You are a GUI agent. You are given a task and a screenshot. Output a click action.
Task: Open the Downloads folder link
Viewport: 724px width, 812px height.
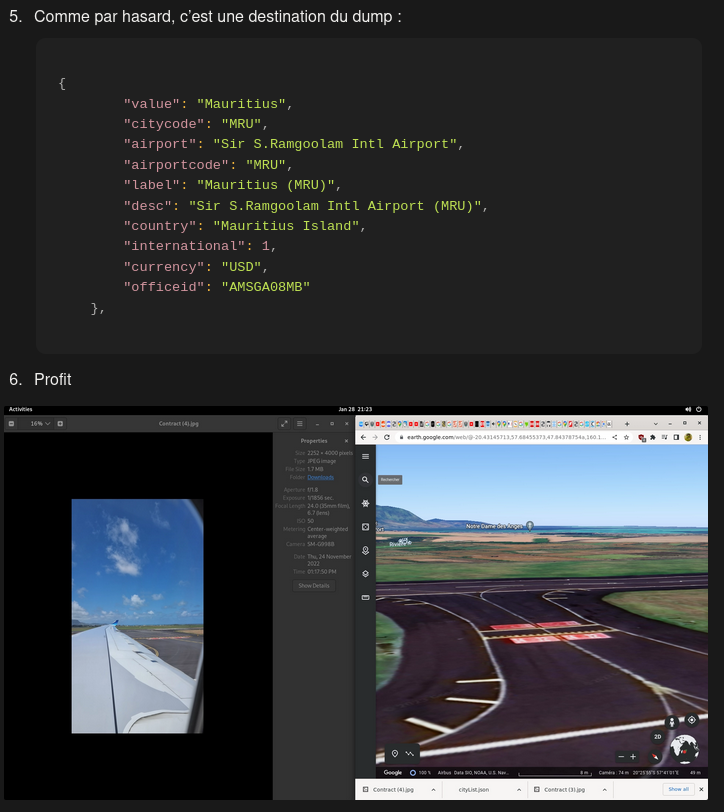coord(320,477)
